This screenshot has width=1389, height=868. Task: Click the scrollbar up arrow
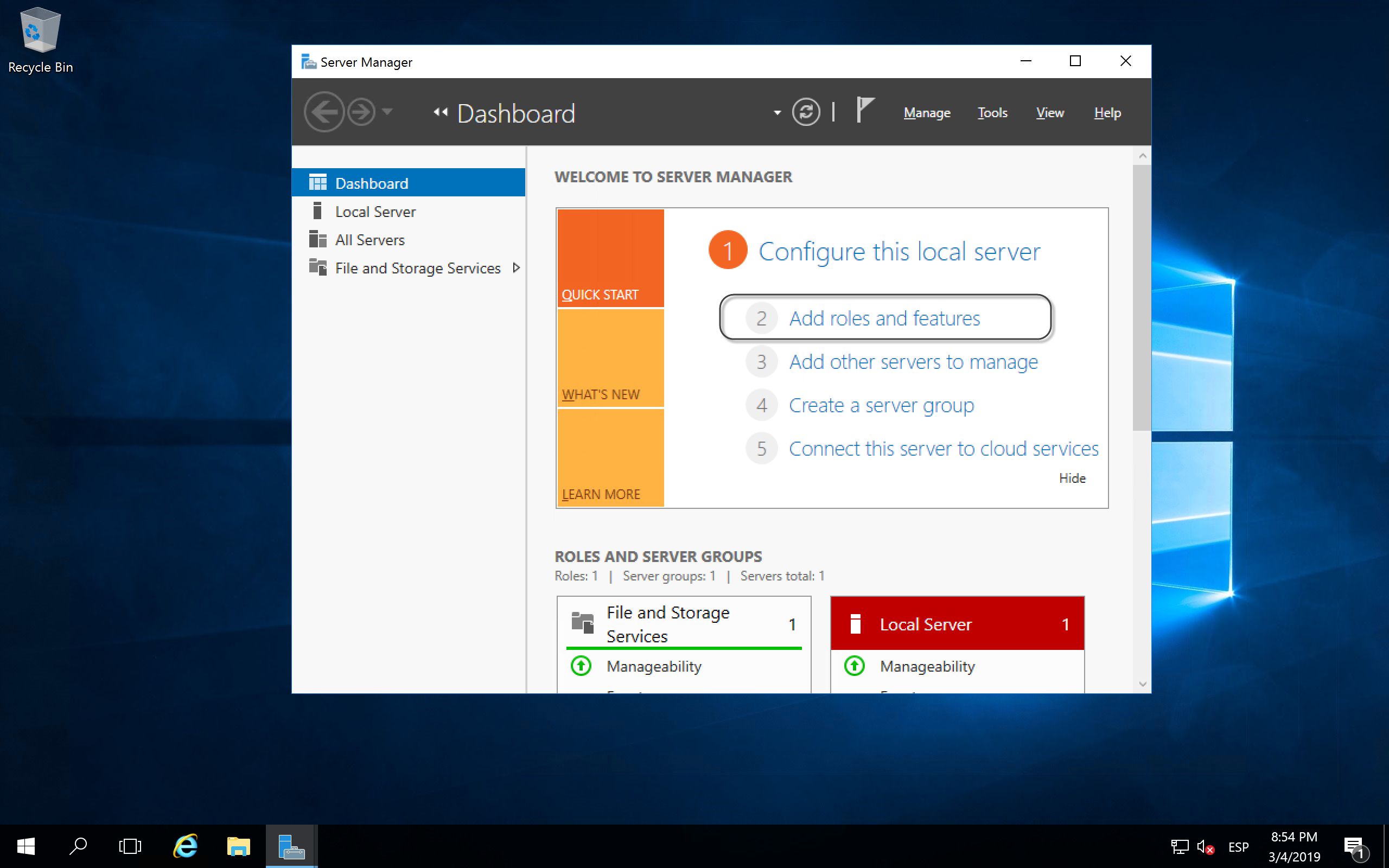tap(1142, 156)
